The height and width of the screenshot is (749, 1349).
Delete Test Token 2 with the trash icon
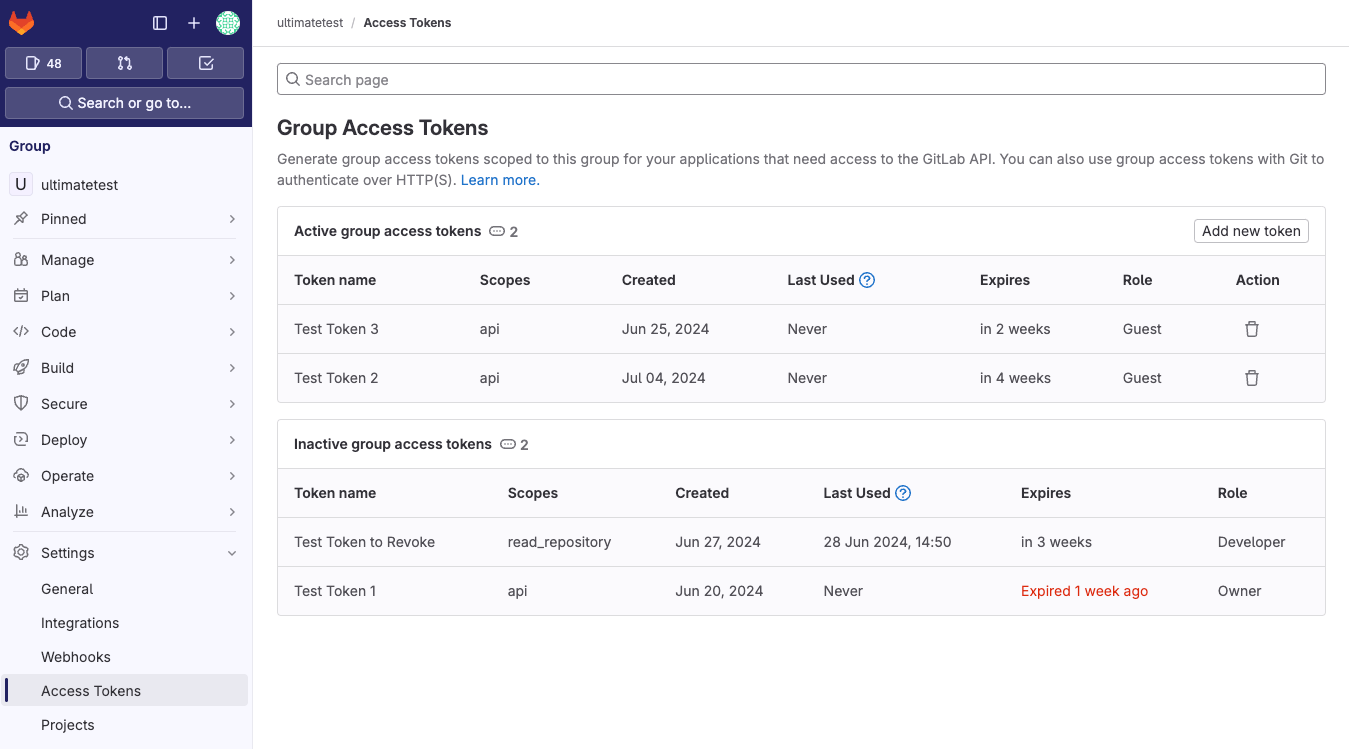tap(1252, 378)
